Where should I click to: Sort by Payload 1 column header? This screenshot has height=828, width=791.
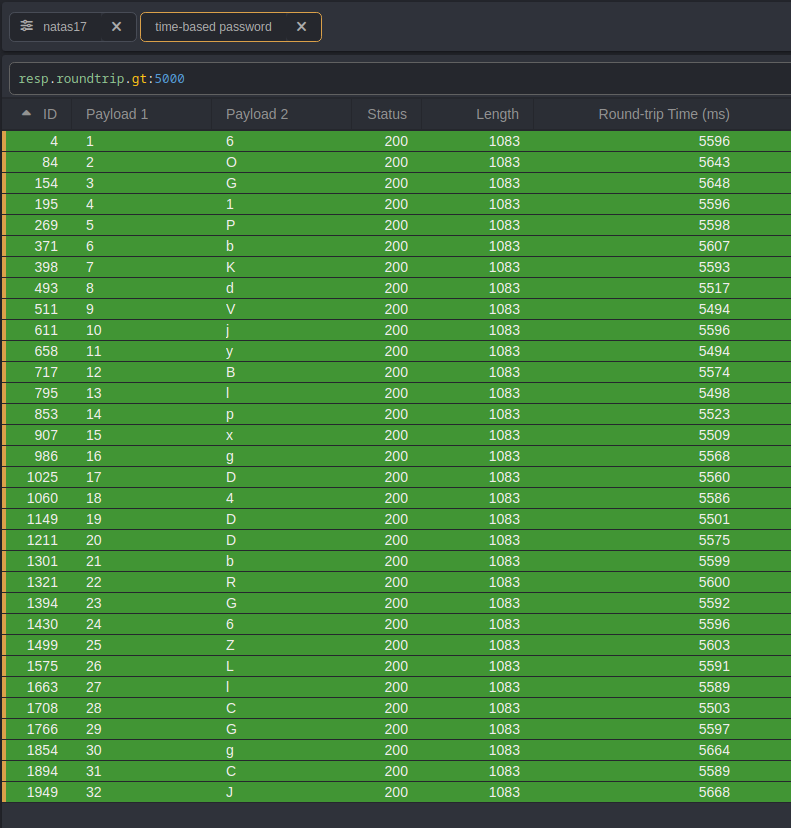pos(117,114)
